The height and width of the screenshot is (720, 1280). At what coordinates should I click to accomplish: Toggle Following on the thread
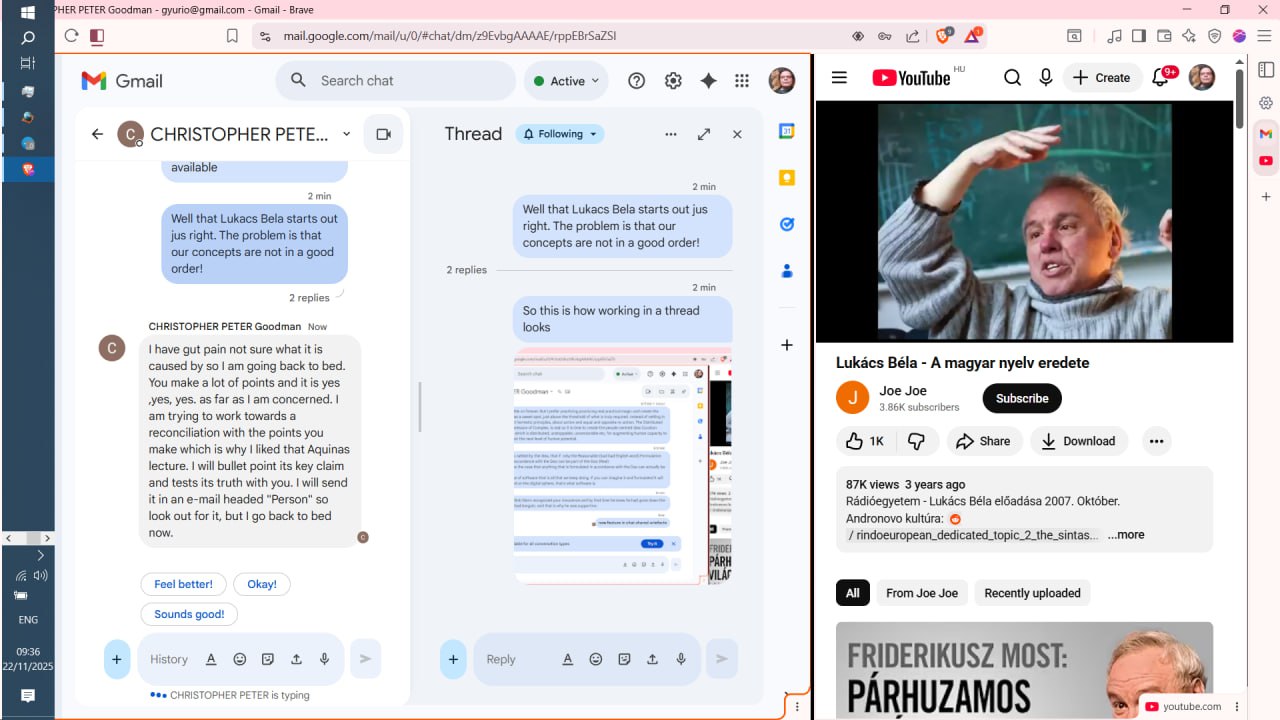(560, 134)
